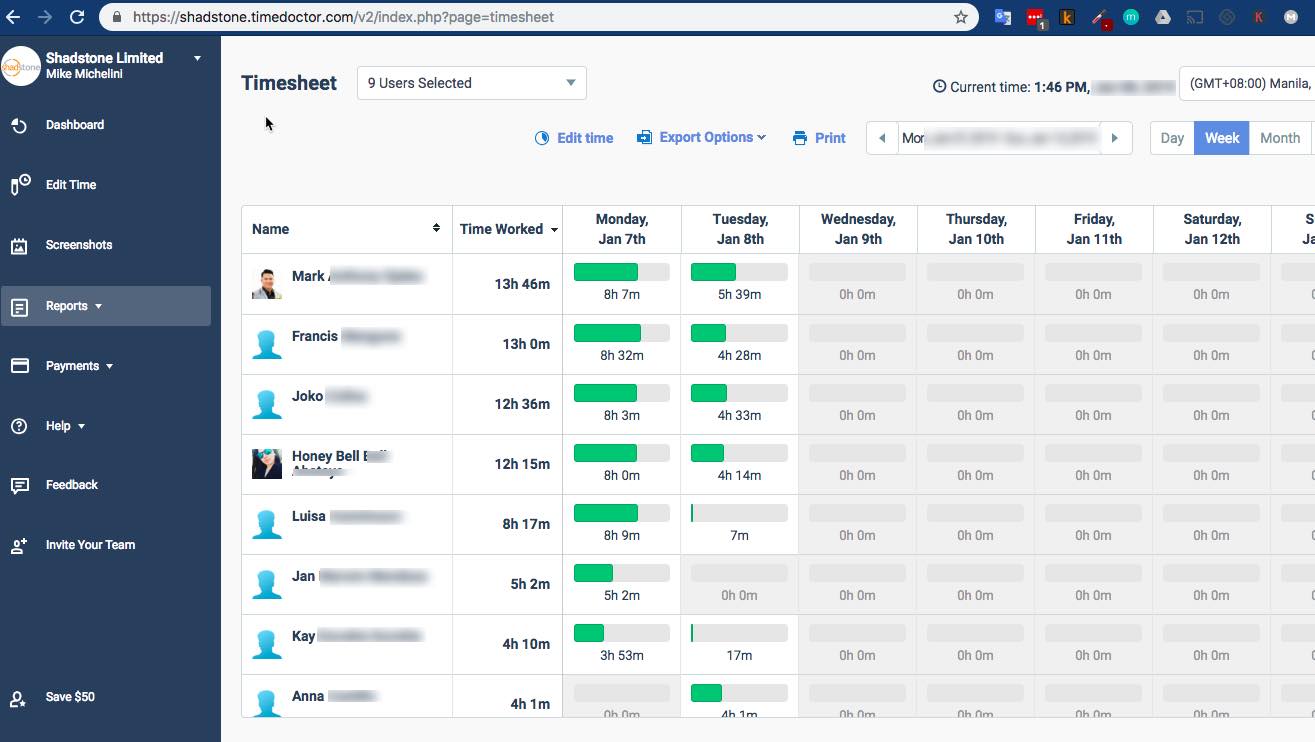Screen dimensions: 1315x742
Task: Click Honey Bell's profile photo
Action: pos(267,464)
